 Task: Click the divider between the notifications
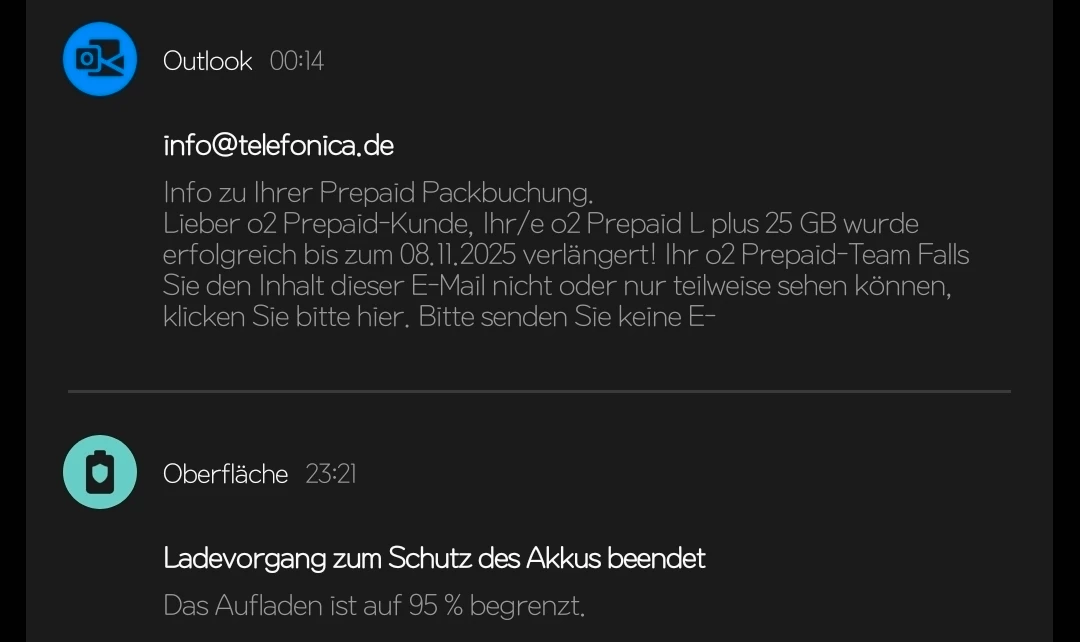[539, 391]
